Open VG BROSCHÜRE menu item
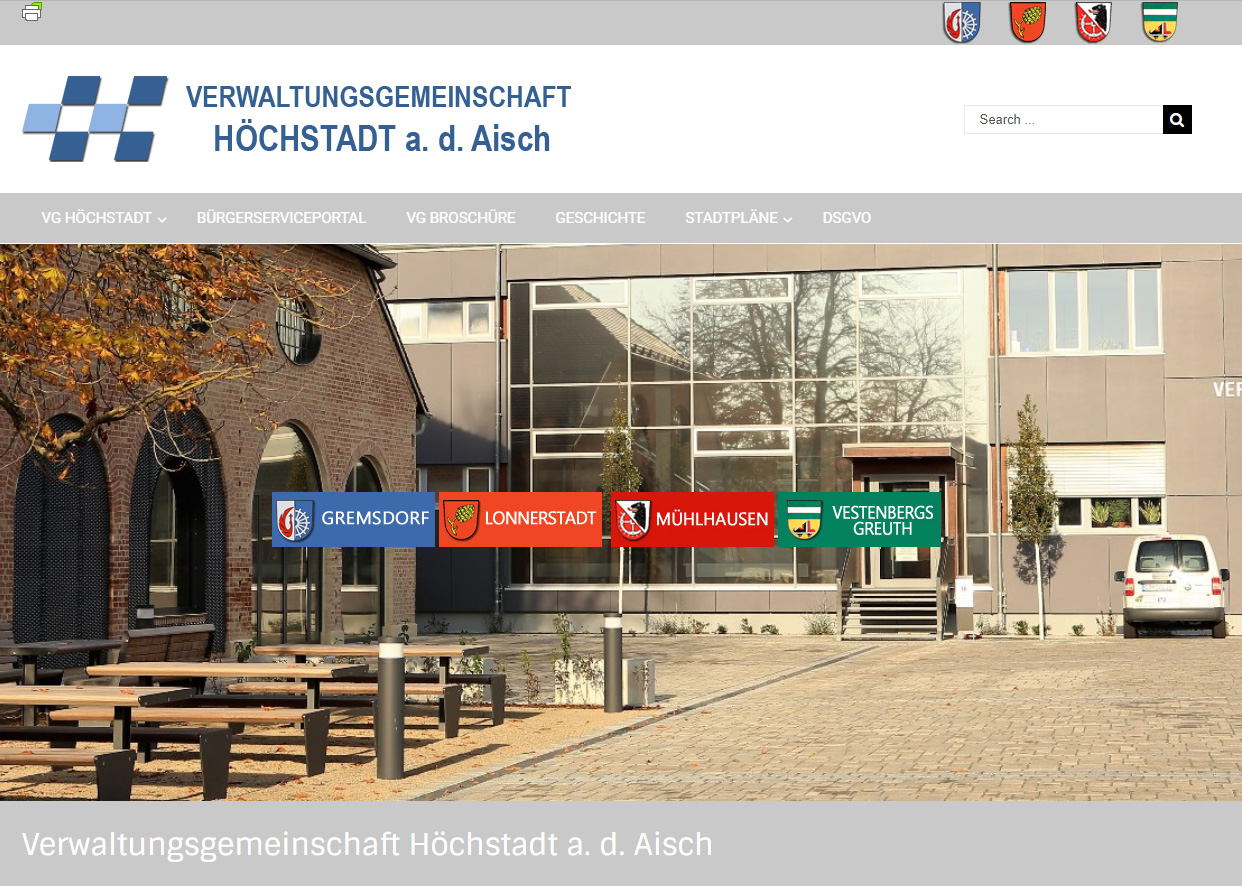Screen dimensions: 1242x886 [x=461, y=218]
